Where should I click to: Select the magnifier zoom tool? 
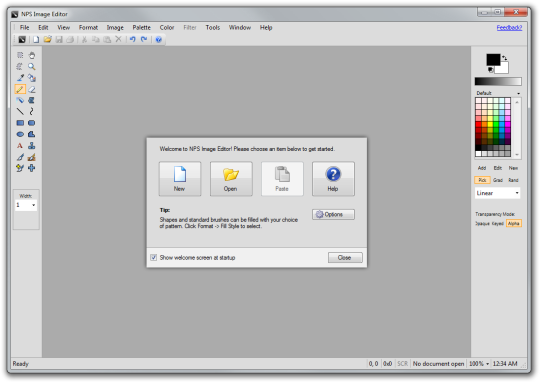32,66
